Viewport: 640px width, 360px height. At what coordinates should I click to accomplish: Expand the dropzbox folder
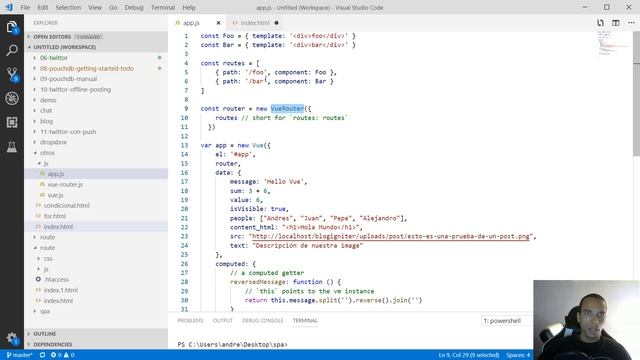96,142
